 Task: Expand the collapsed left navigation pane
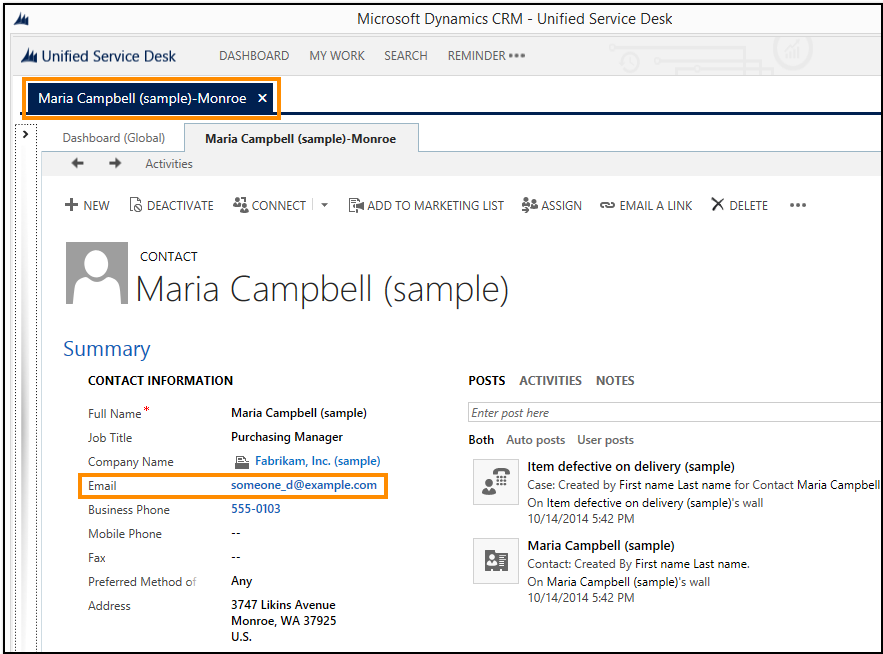(25, 131)
